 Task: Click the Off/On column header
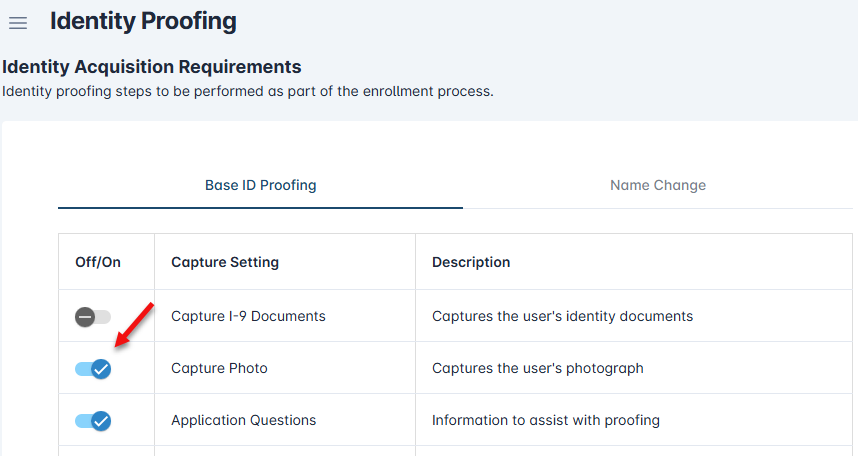(98, 262)
